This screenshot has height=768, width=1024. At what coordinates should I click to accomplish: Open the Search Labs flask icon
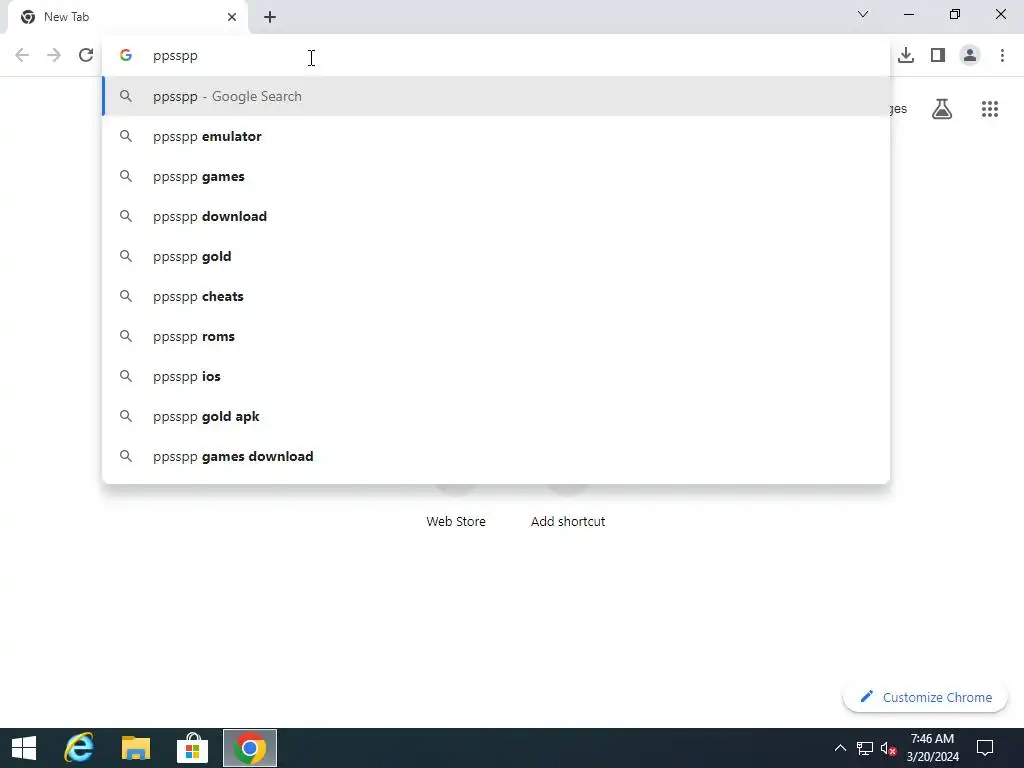942,109
